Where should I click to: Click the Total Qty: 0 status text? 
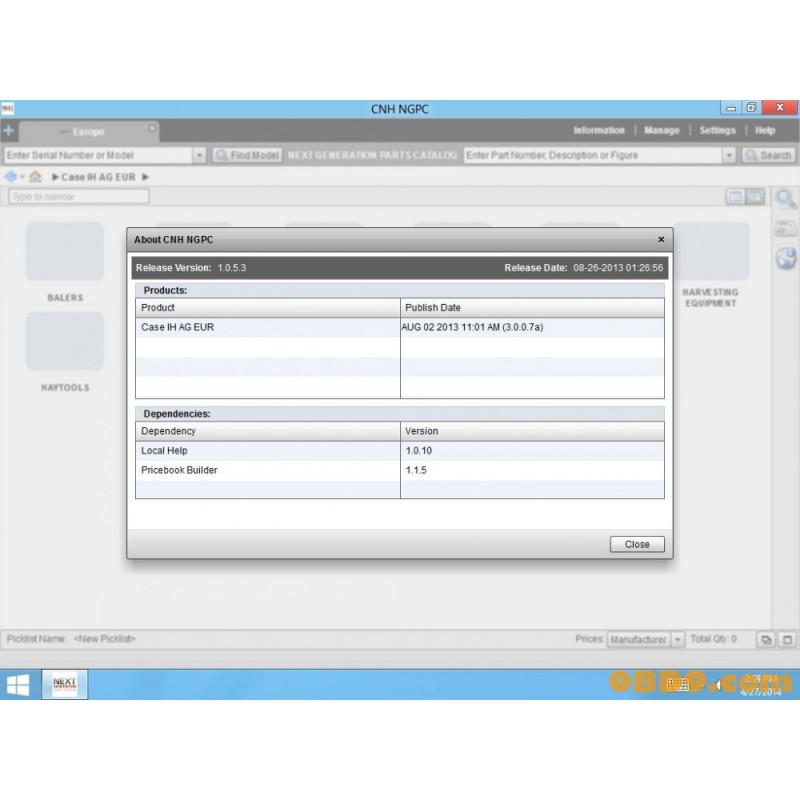[x=713, y=639]
